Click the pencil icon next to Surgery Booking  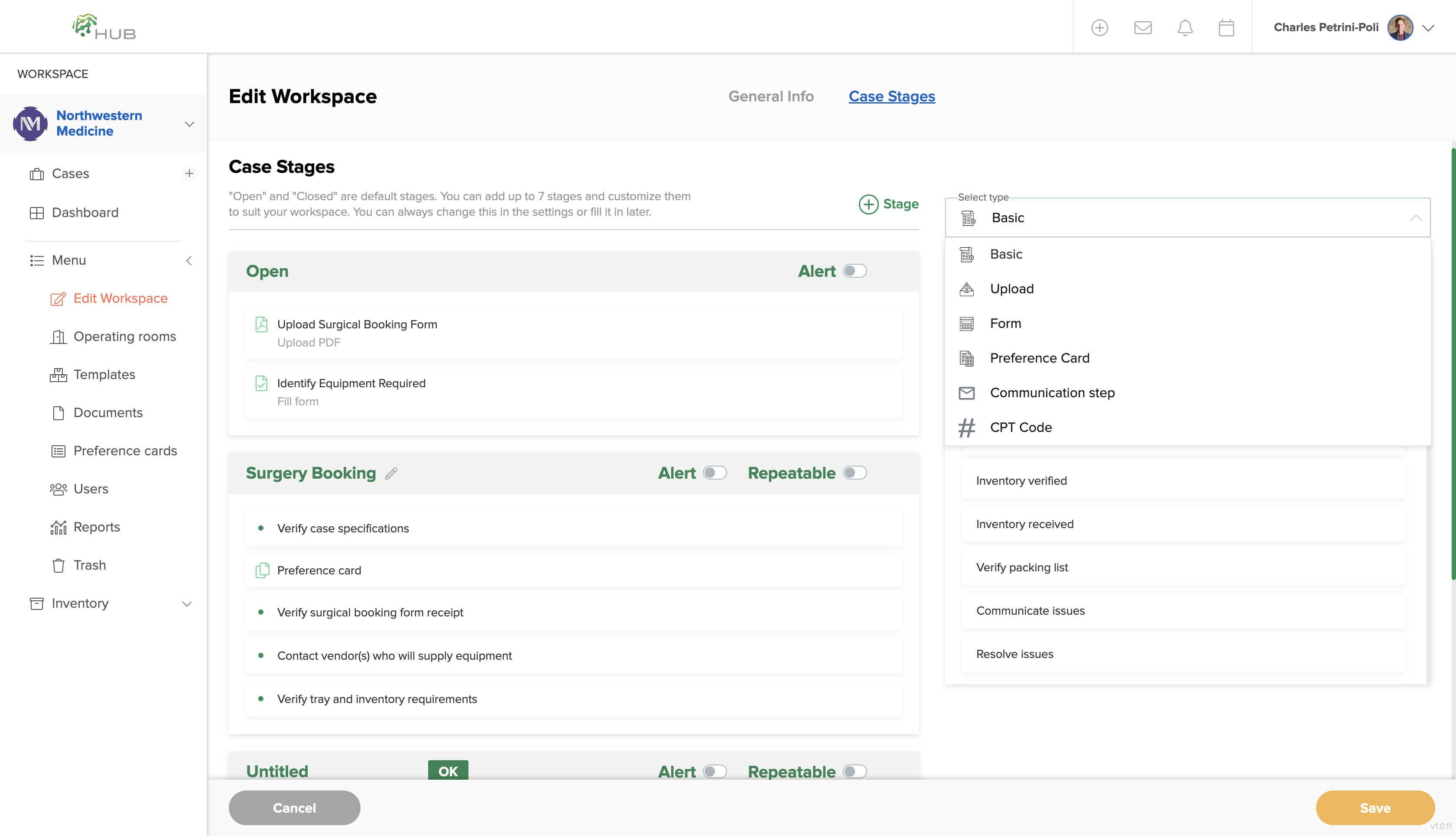391,473
